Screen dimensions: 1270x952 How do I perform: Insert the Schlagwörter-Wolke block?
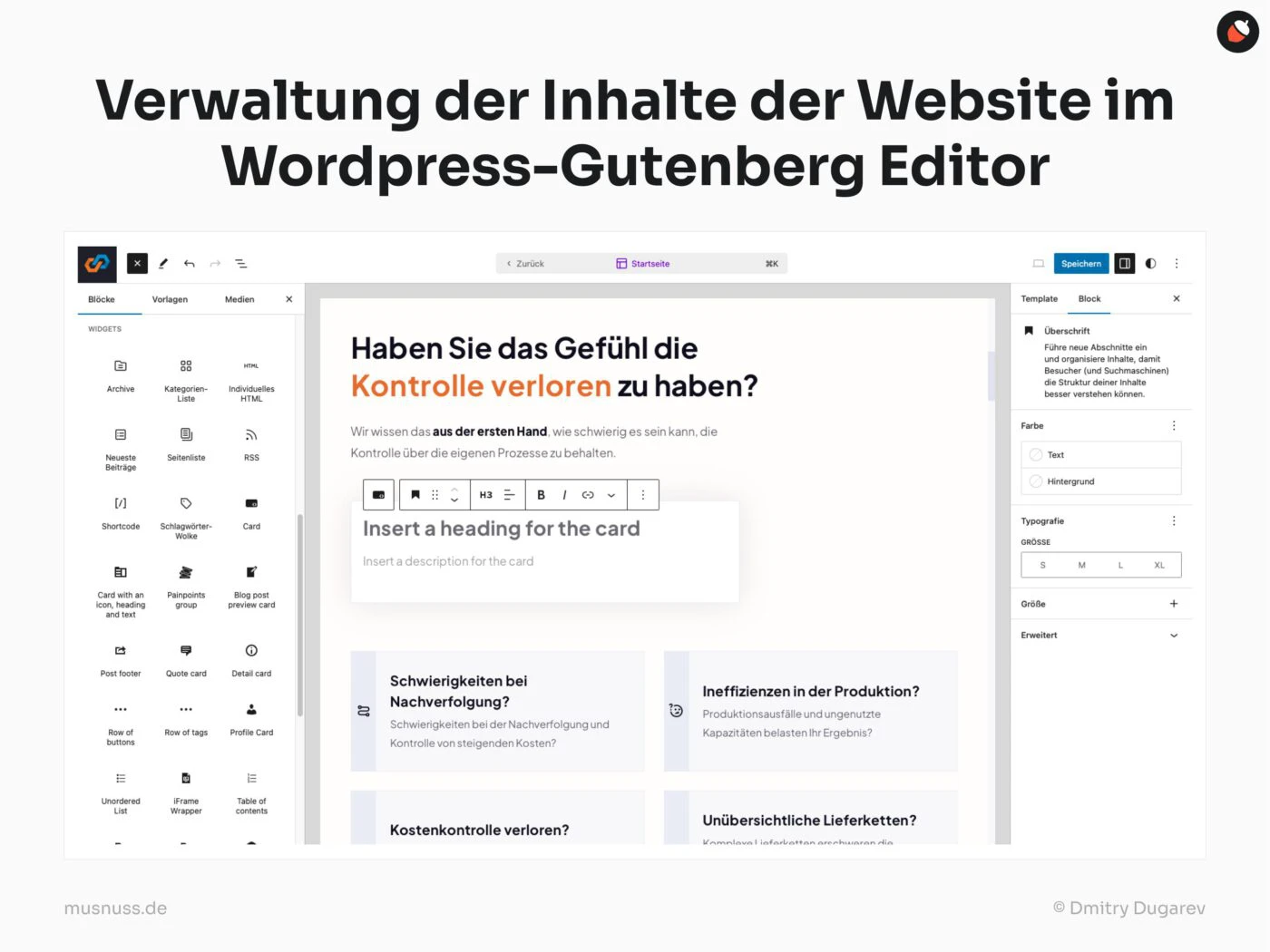coord(186,518)
